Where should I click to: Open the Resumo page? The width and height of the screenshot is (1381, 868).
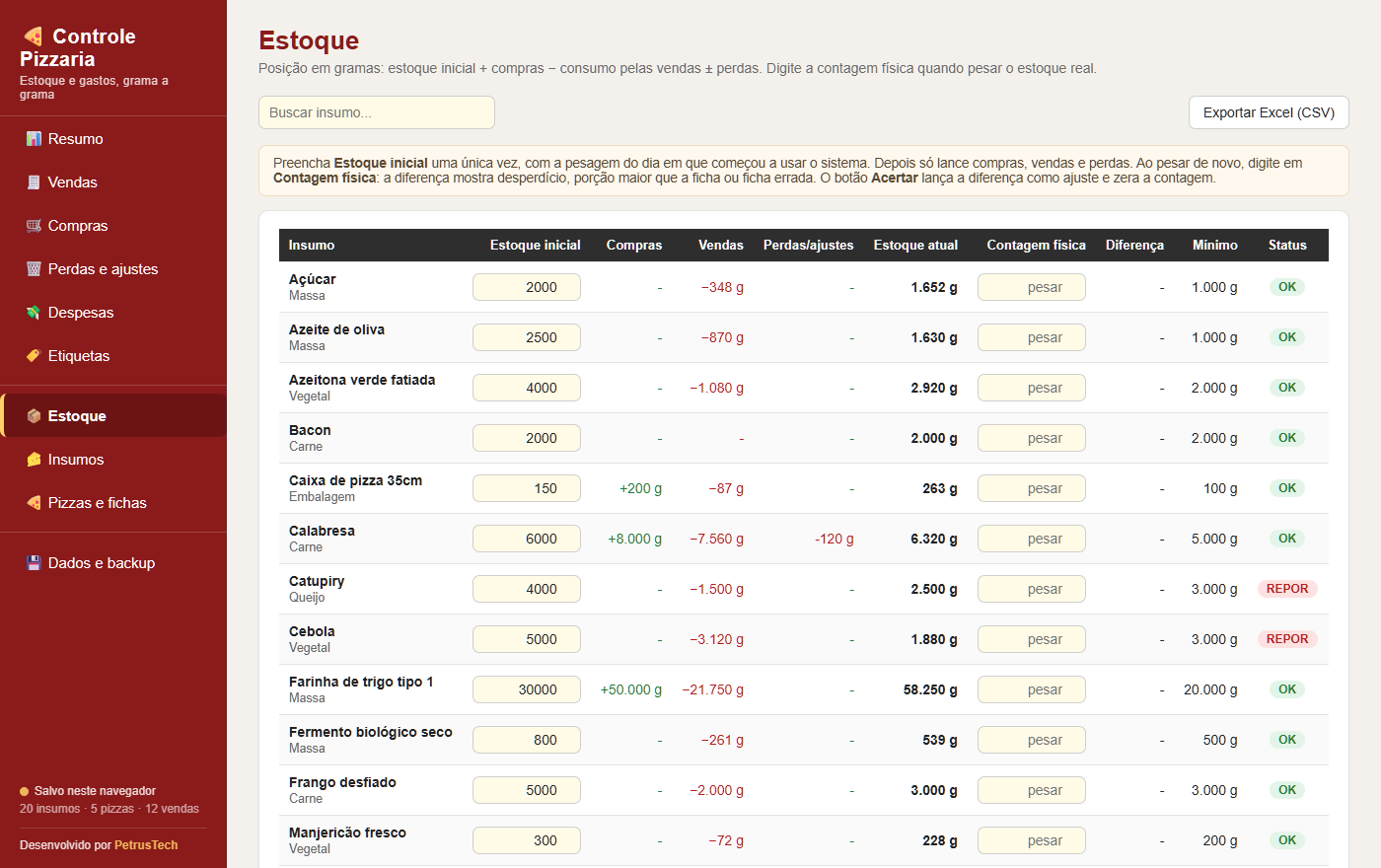pos(113,139)
